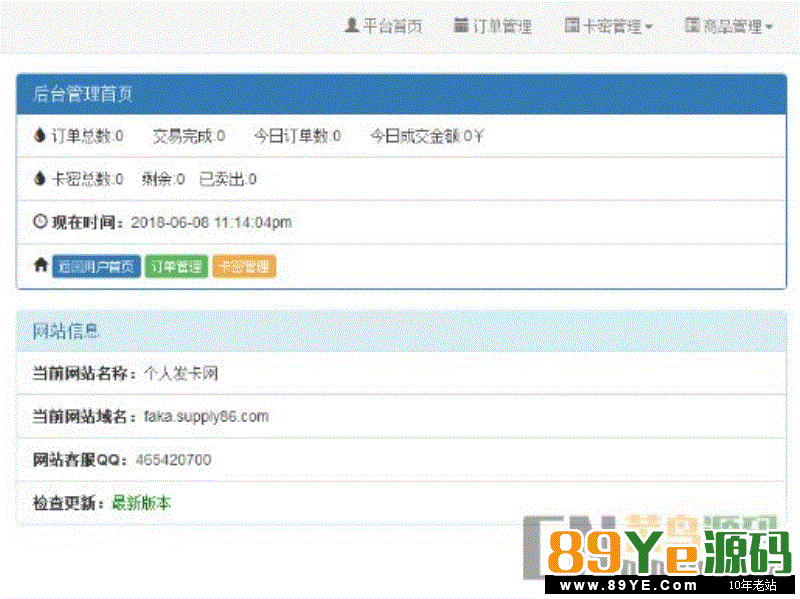Click the icon next to 商品管理 in navbar
The height and width of the screenshot is (599, 800).
click(x=692, y=26)
